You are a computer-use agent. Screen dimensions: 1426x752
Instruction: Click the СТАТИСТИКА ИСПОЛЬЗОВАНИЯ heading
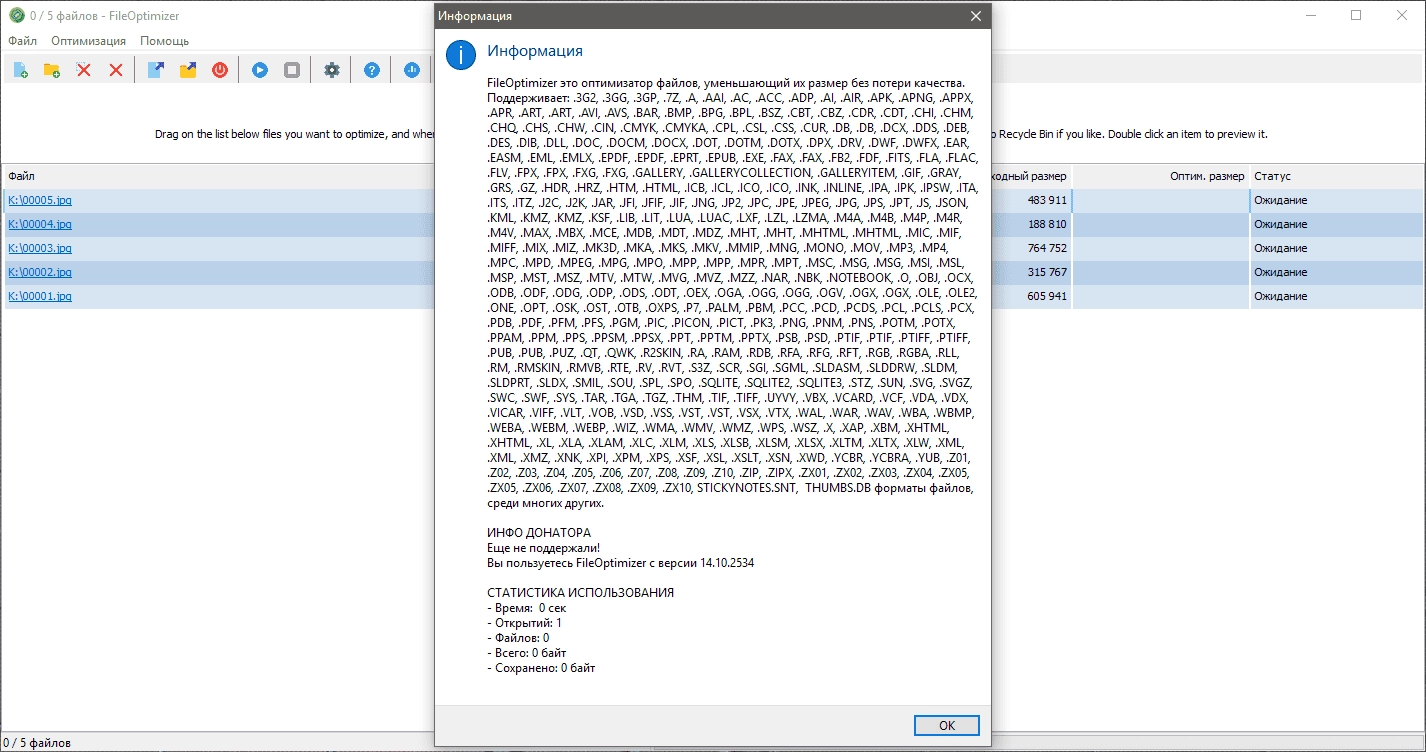click(580, 593)
